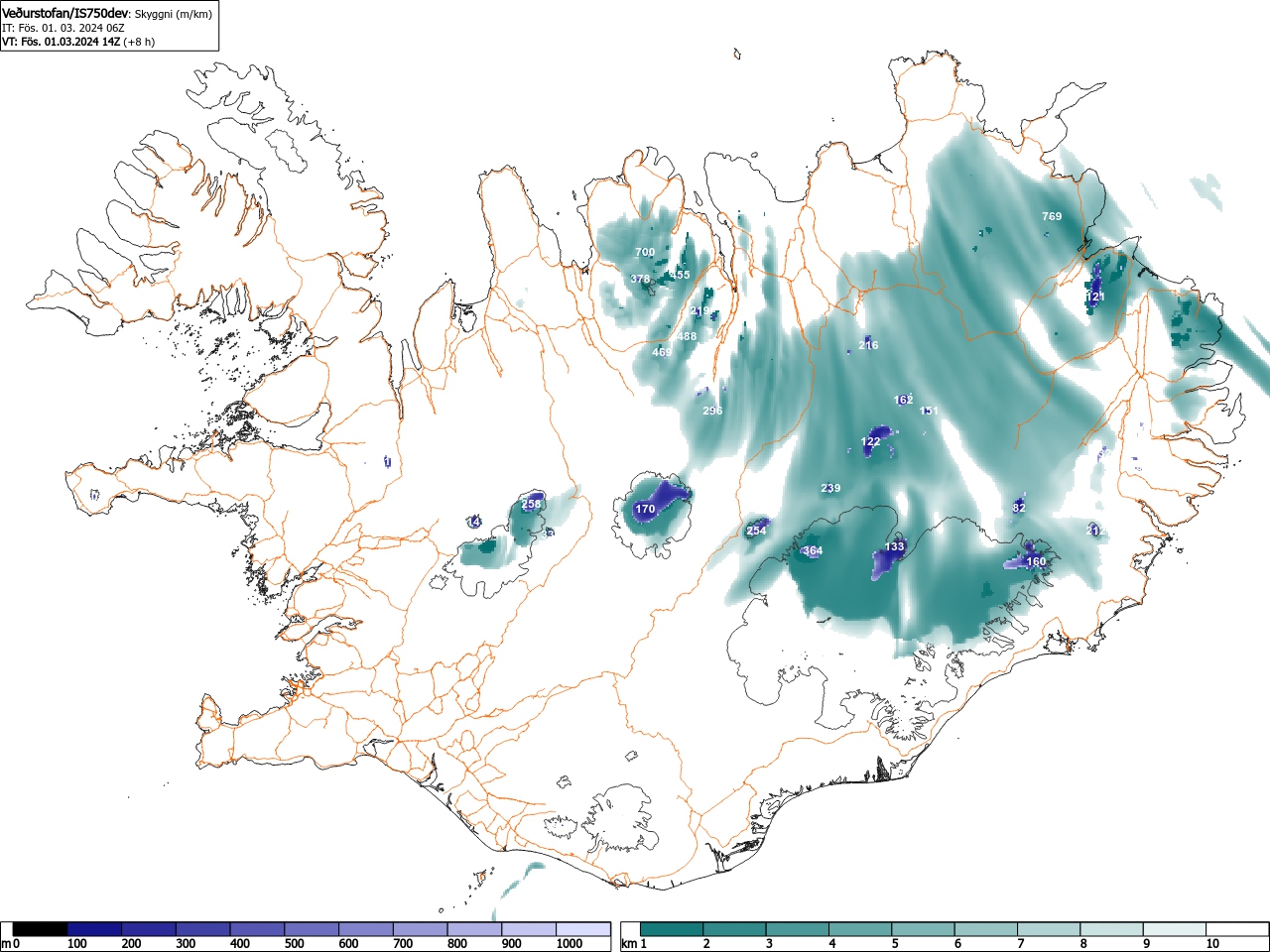Viewport: 1270px width, 952px height.
Task: Click the '5' tick on km legend
Action: click(895, 944)
